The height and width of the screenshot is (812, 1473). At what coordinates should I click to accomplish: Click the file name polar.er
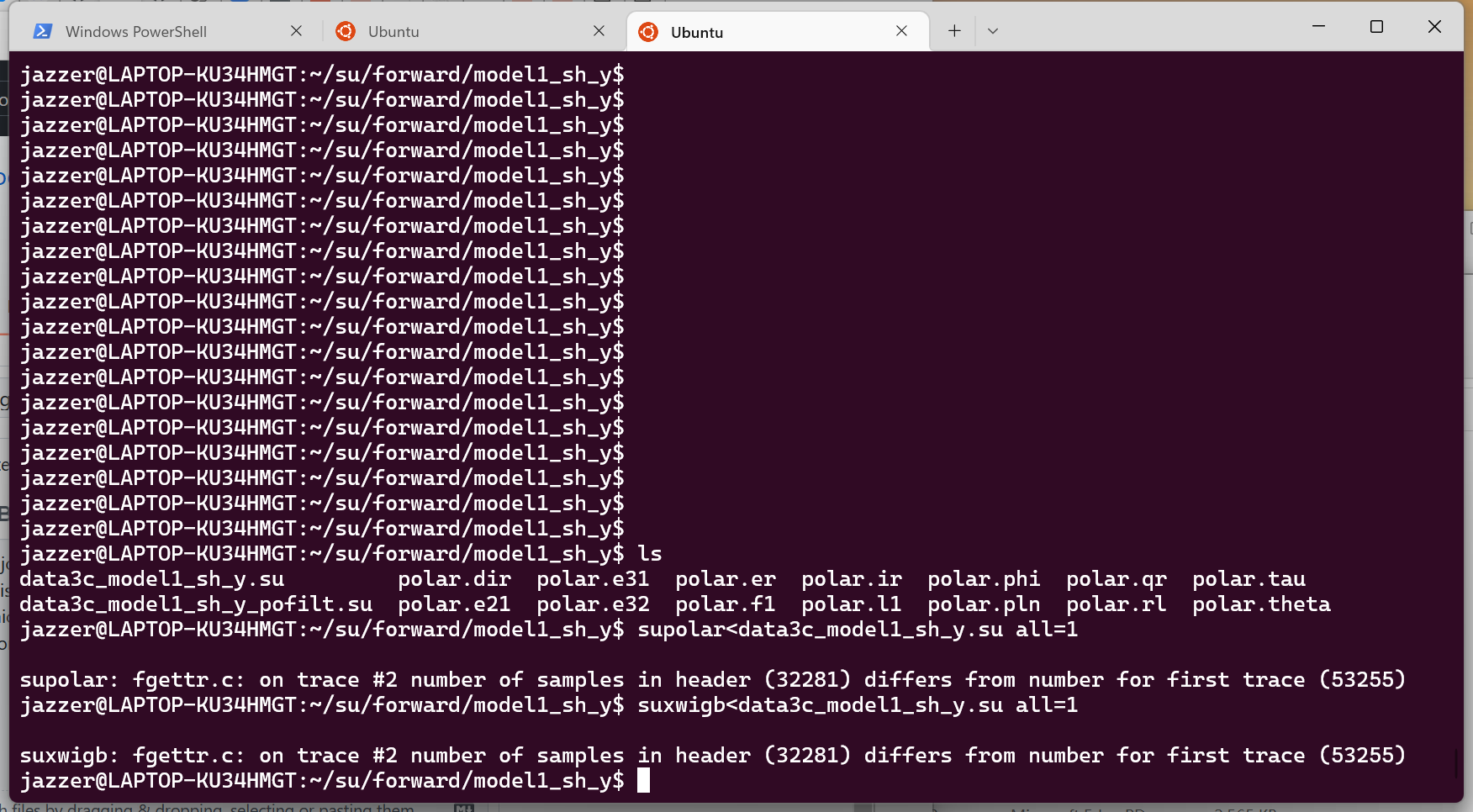click(x=726, y=579)
